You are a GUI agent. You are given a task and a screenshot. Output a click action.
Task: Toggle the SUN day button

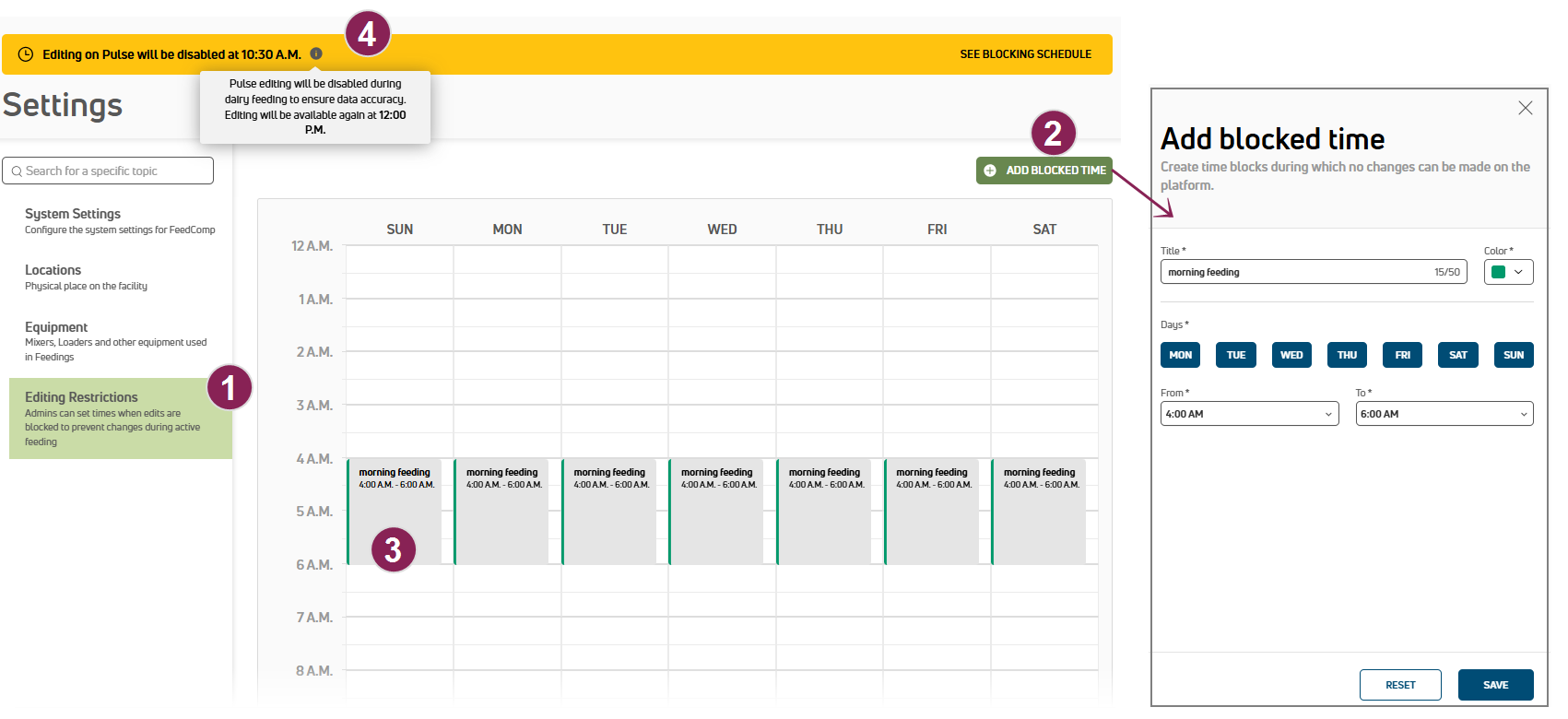tap(1513, 355)
